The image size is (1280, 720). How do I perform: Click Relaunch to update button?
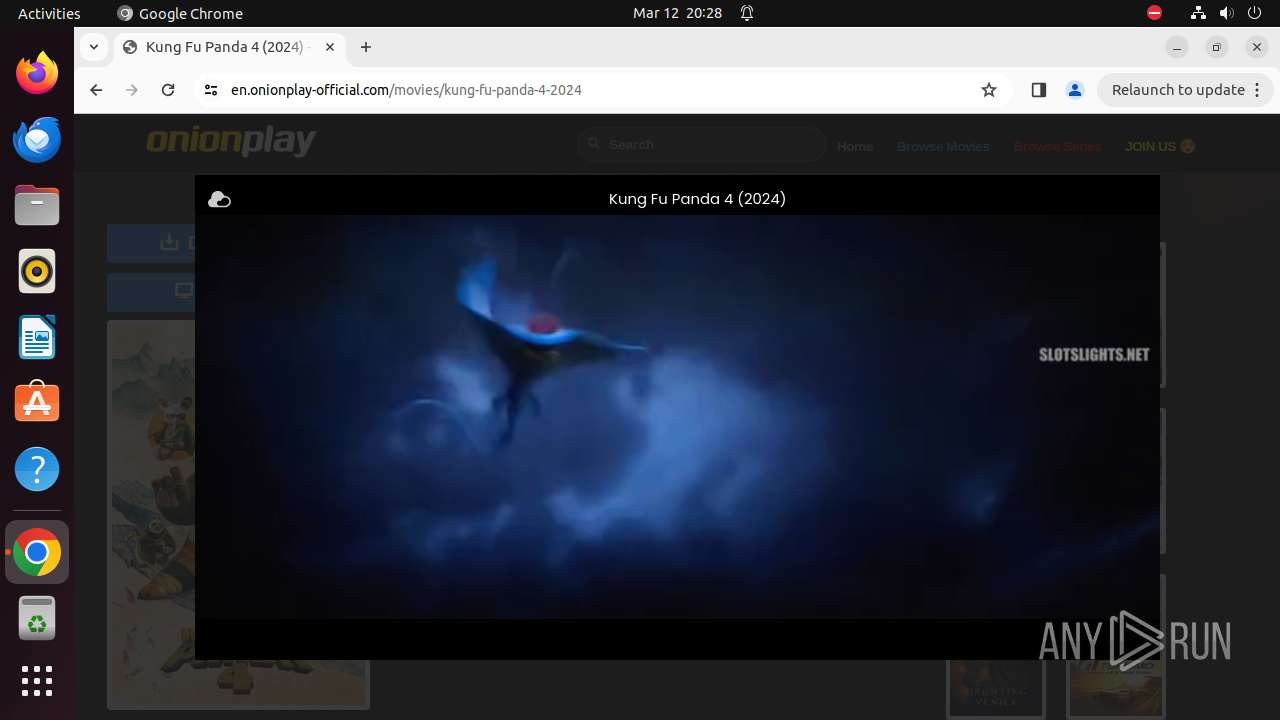click(1178, 90)
